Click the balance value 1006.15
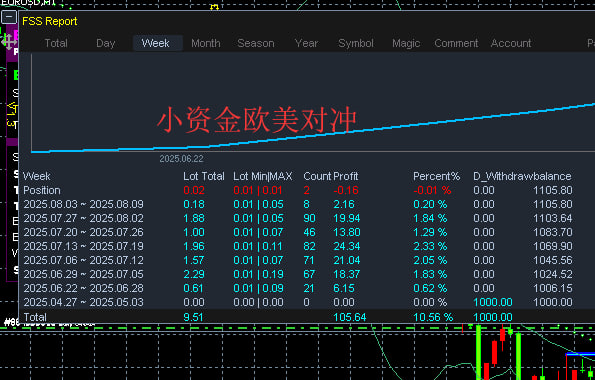Image resolution: width=595 pixels, height=380 pixels. tap(553, 289)
